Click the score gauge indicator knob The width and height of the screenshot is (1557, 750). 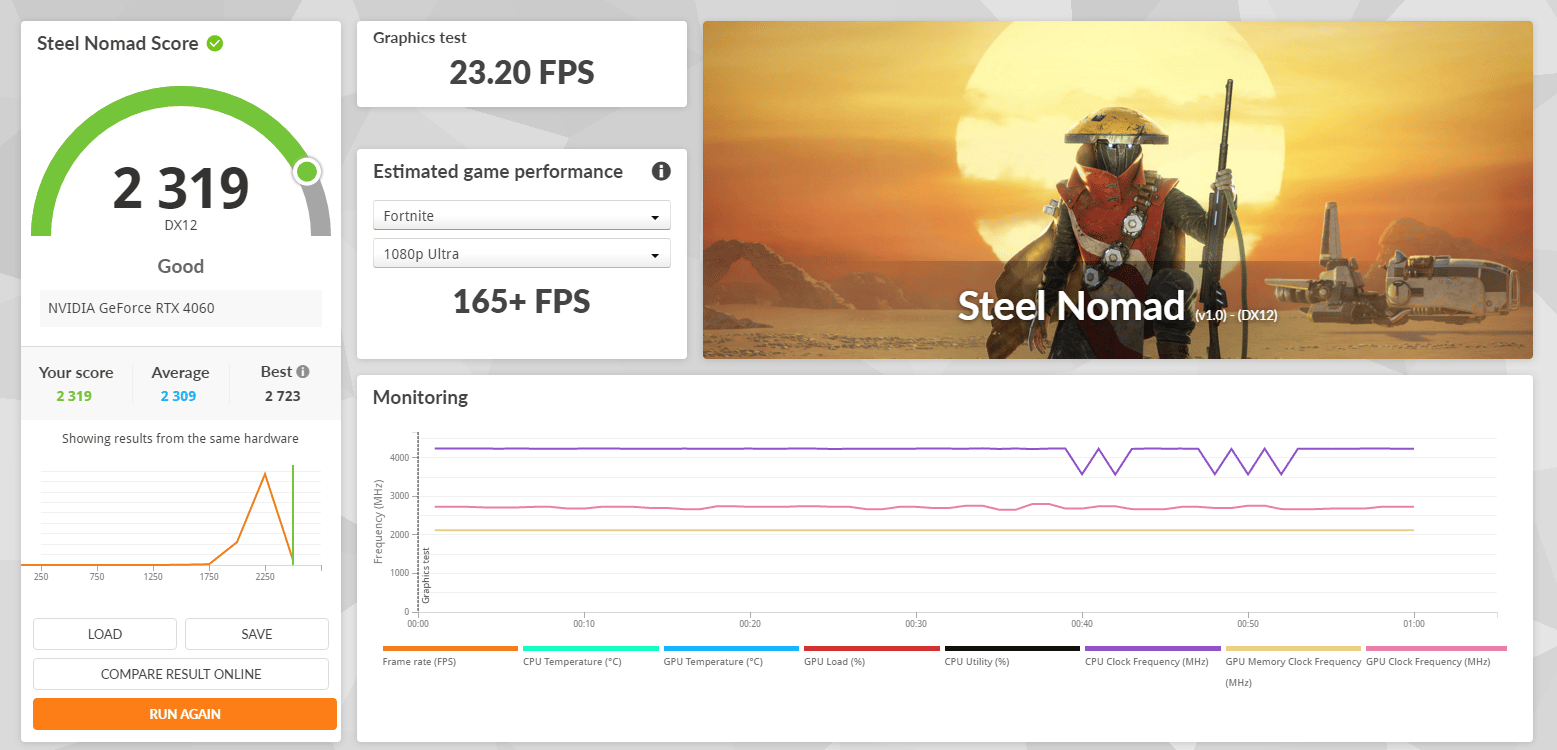pyautogui.click(x=308, y=172)
